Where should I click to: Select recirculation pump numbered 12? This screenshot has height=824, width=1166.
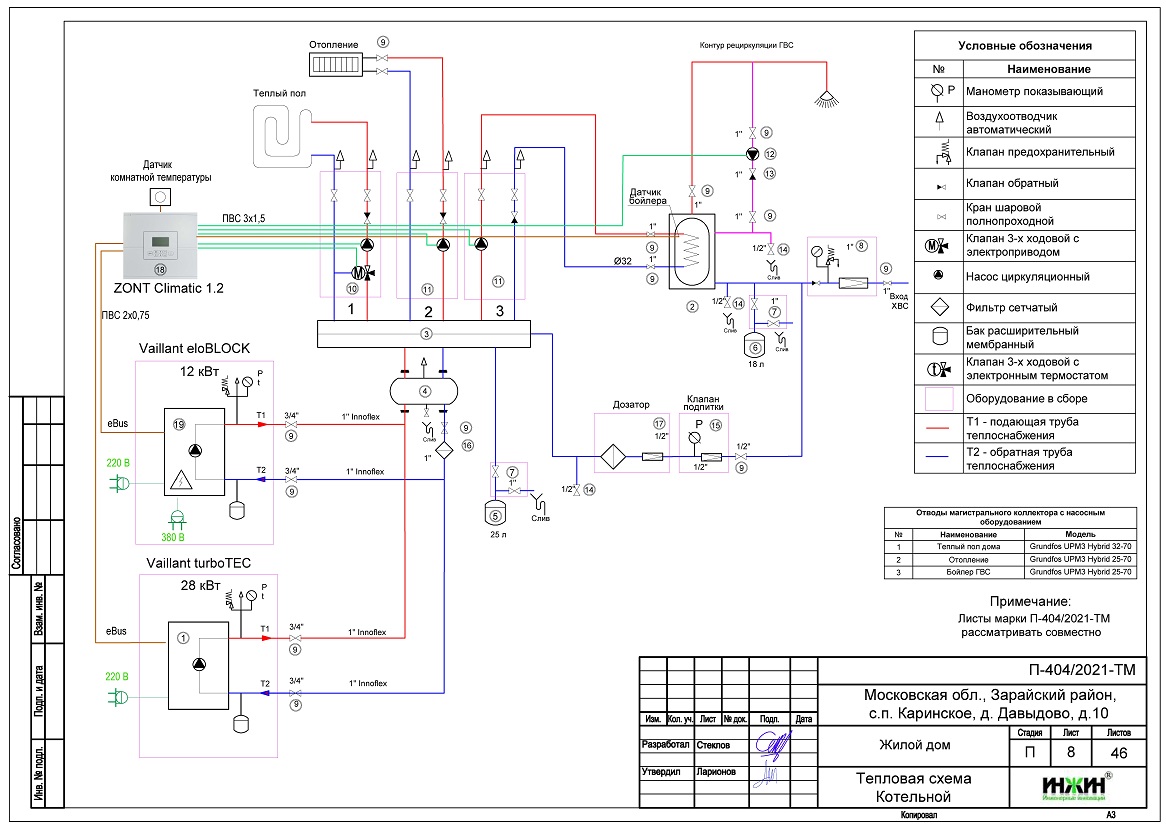pos(752,154)
